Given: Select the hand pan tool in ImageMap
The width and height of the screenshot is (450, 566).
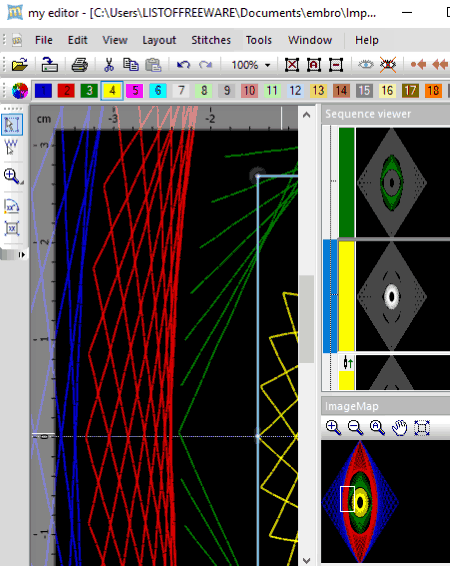Looking at the screenshot, I should point(399,428).
